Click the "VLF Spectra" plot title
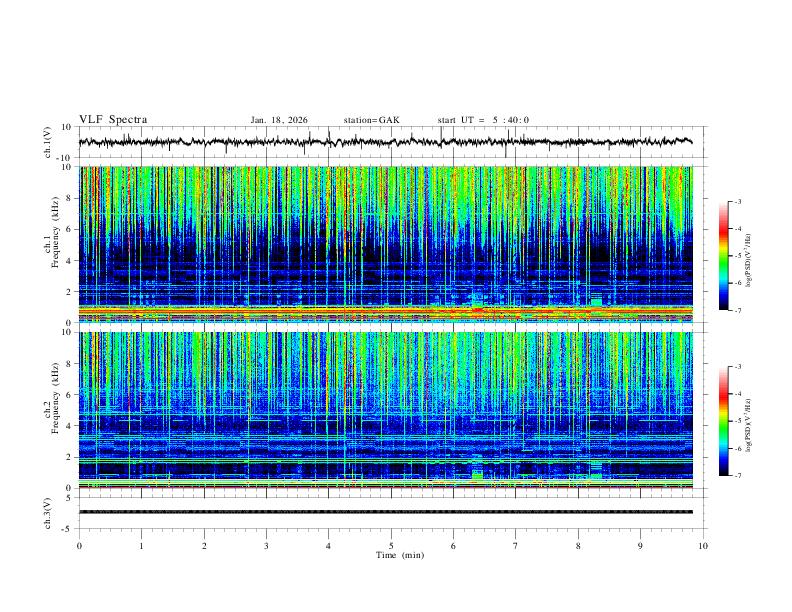The height and width of the screenshot is (612, 792). [113, 119]
